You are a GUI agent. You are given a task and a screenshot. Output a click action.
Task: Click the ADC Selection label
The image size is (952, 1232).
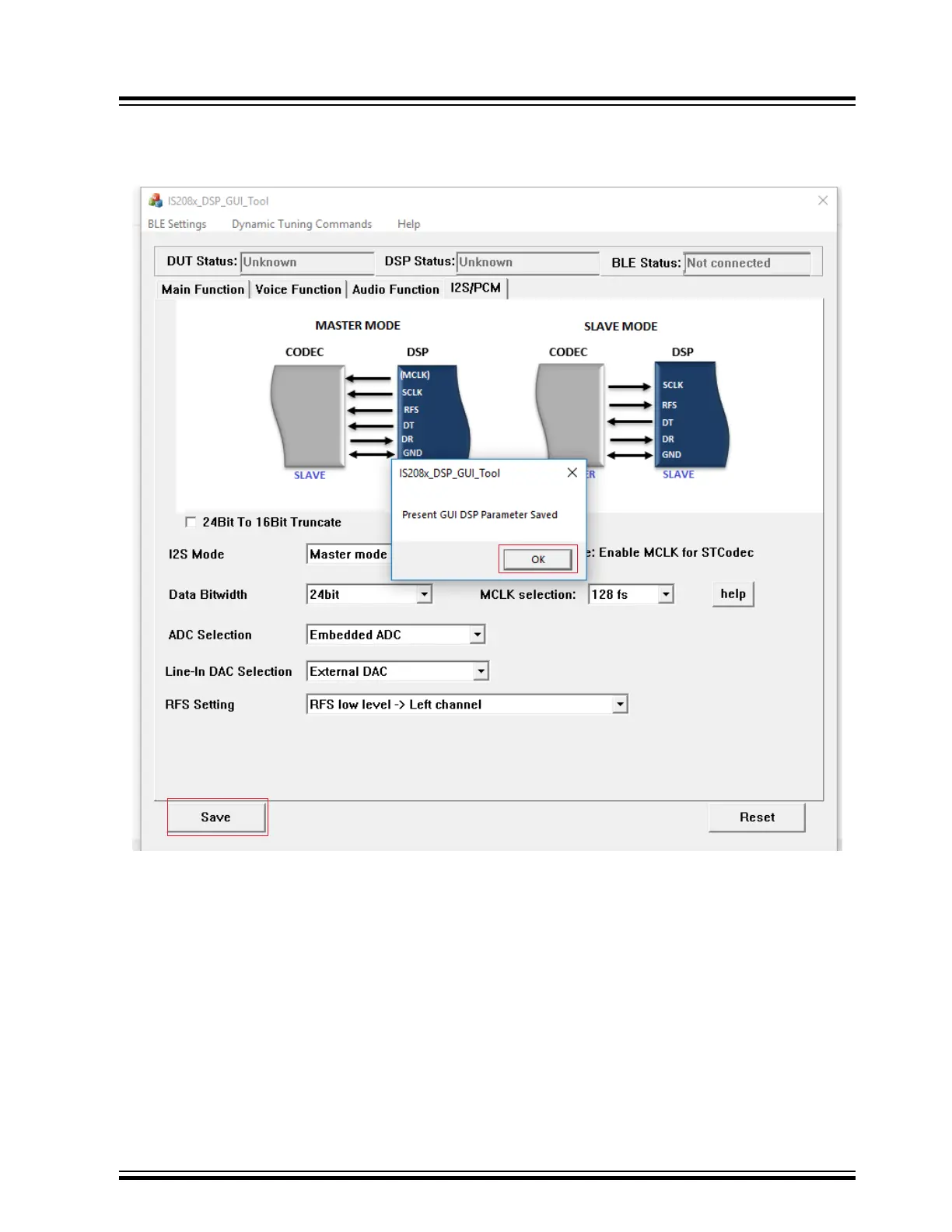click(210, 635)
